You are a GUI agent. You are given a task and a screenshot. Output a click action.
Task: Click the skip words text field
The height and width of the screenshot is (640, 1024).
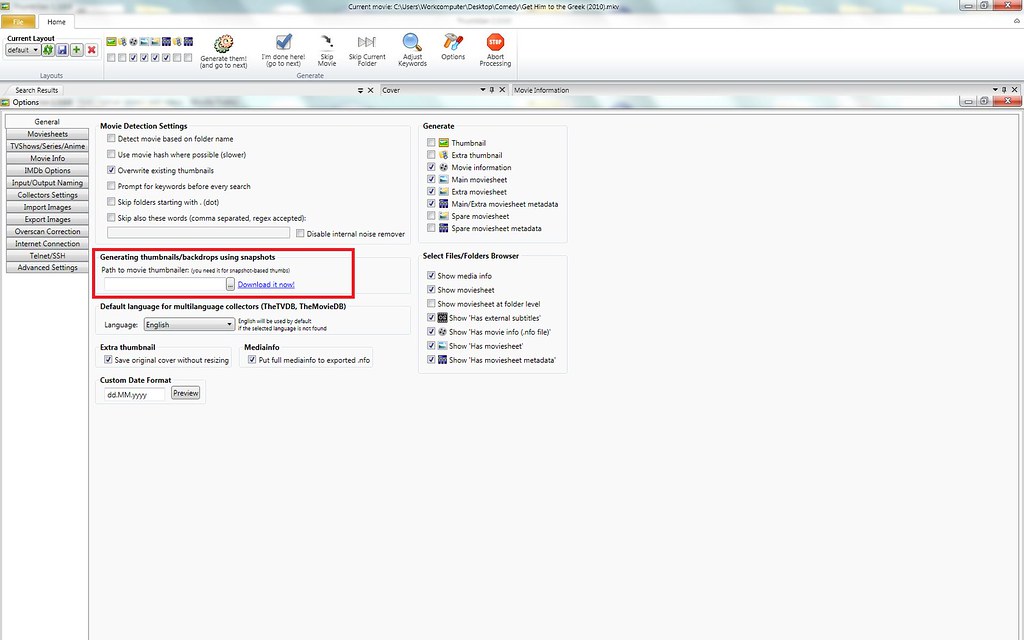[199, 232]
